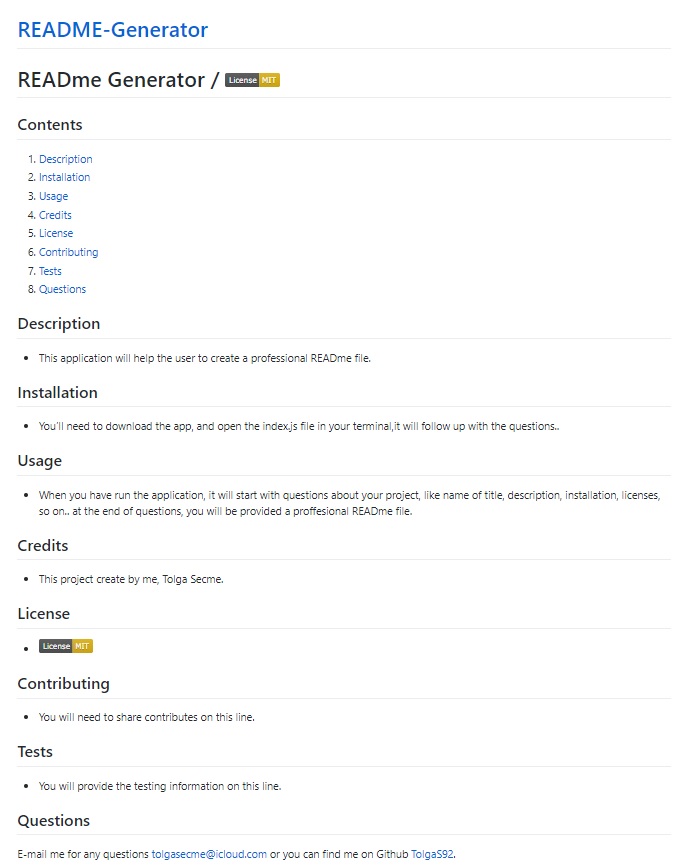
Task: Jump to Description in the contents list
Action: [x=65, y=159]
